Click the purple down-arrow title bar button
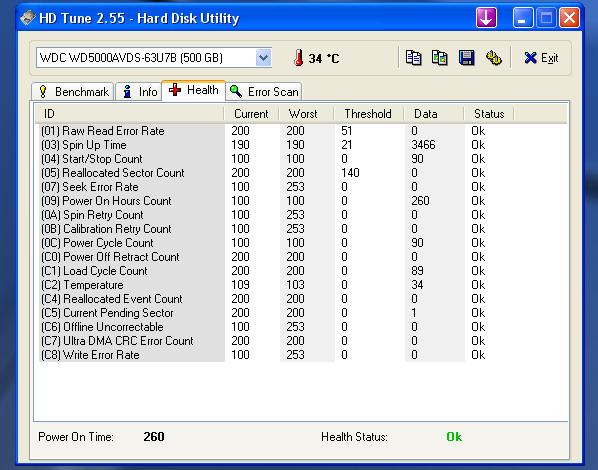The image size is (598, 470). [486, 18]
